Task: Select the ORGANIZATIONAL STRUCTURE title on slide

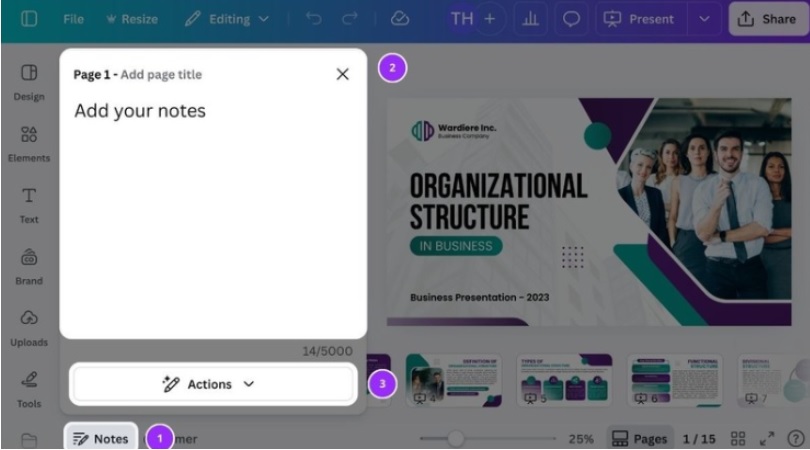Action: (499, 201)
